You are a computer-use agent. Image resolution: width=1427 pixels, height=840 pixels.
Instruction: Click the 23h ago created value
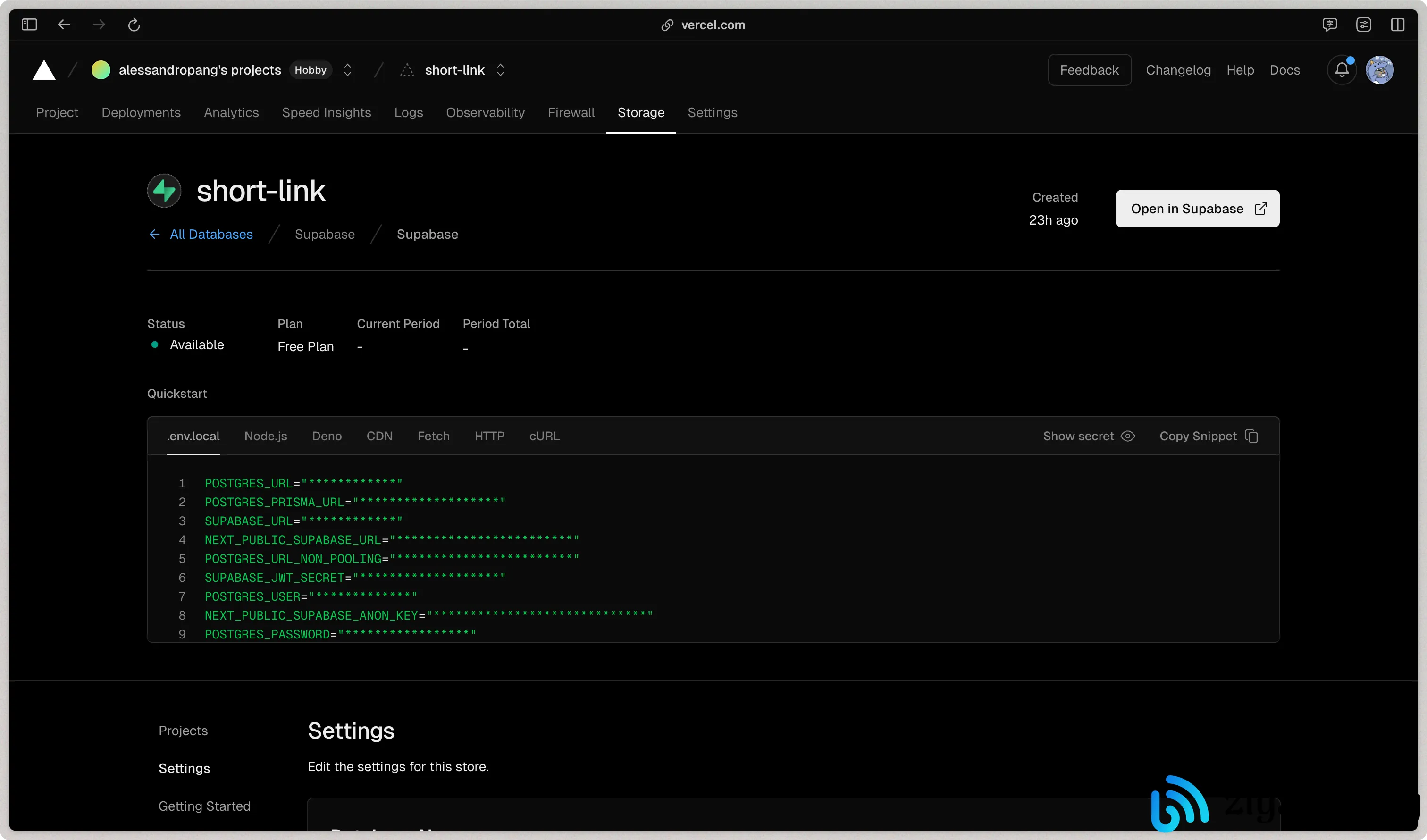click(1053, 220)
